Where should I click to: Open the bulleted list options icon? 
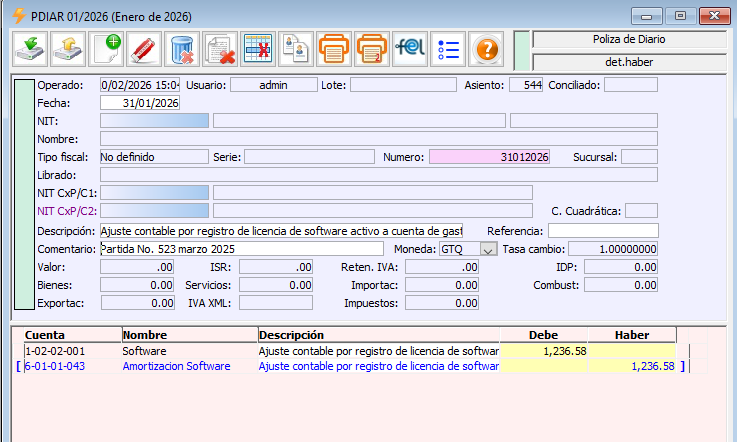click(448, 48)
